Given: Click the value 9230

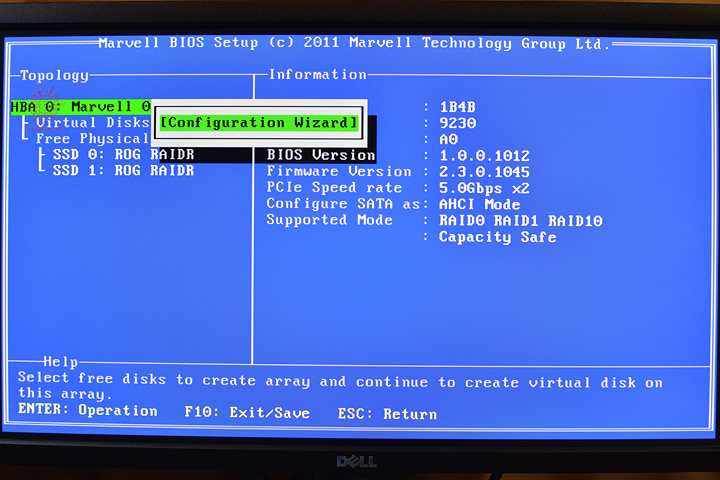Looking at the screenshot, I should [457, 123].
